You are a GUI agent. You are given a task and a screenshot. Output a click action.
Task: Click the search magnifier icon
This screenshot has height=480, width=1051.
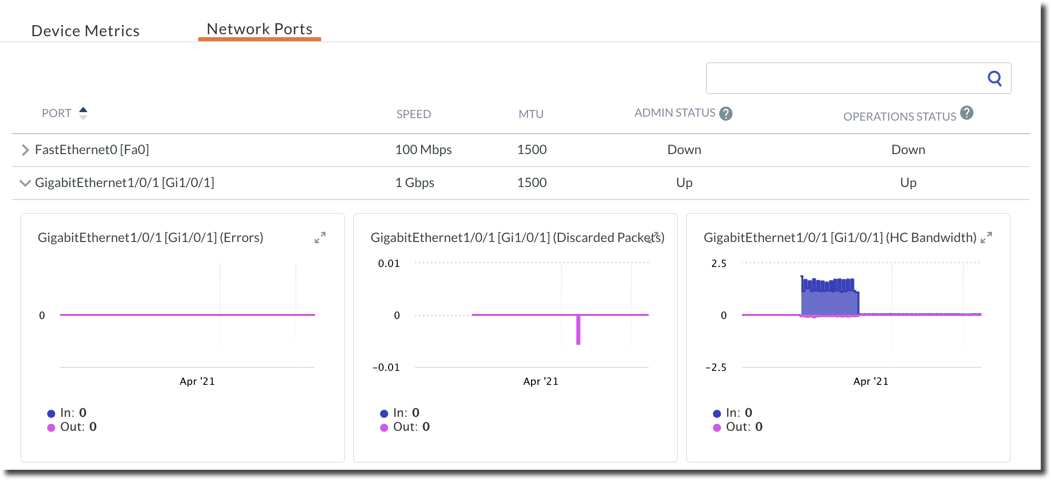994,78
